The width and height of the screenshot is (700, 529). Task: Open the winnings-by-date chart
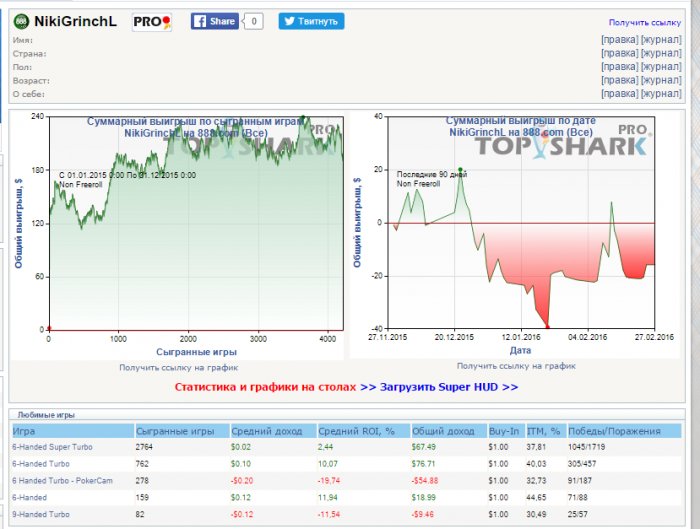click(515, 234)
